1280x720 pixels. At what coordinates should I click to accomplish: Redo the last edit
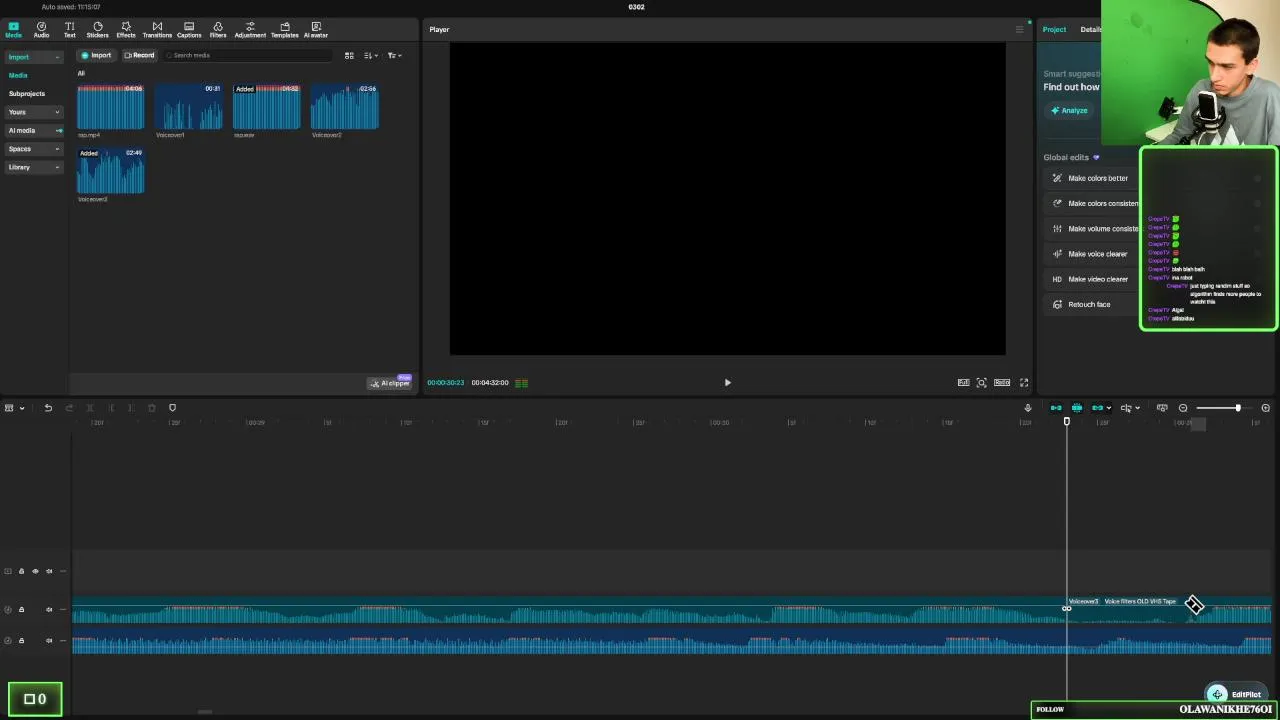click(x=69, y=408)
